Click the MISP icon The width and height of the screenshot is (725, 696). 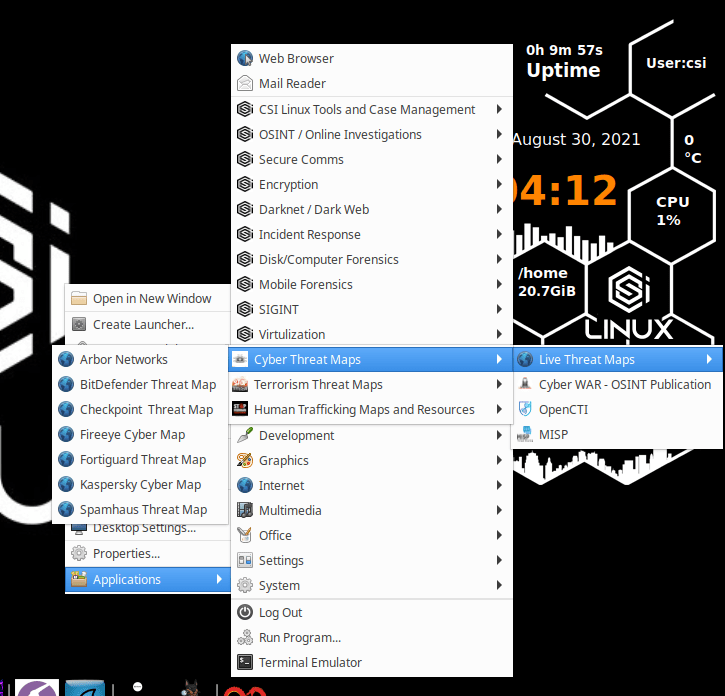tap(525, 434)
